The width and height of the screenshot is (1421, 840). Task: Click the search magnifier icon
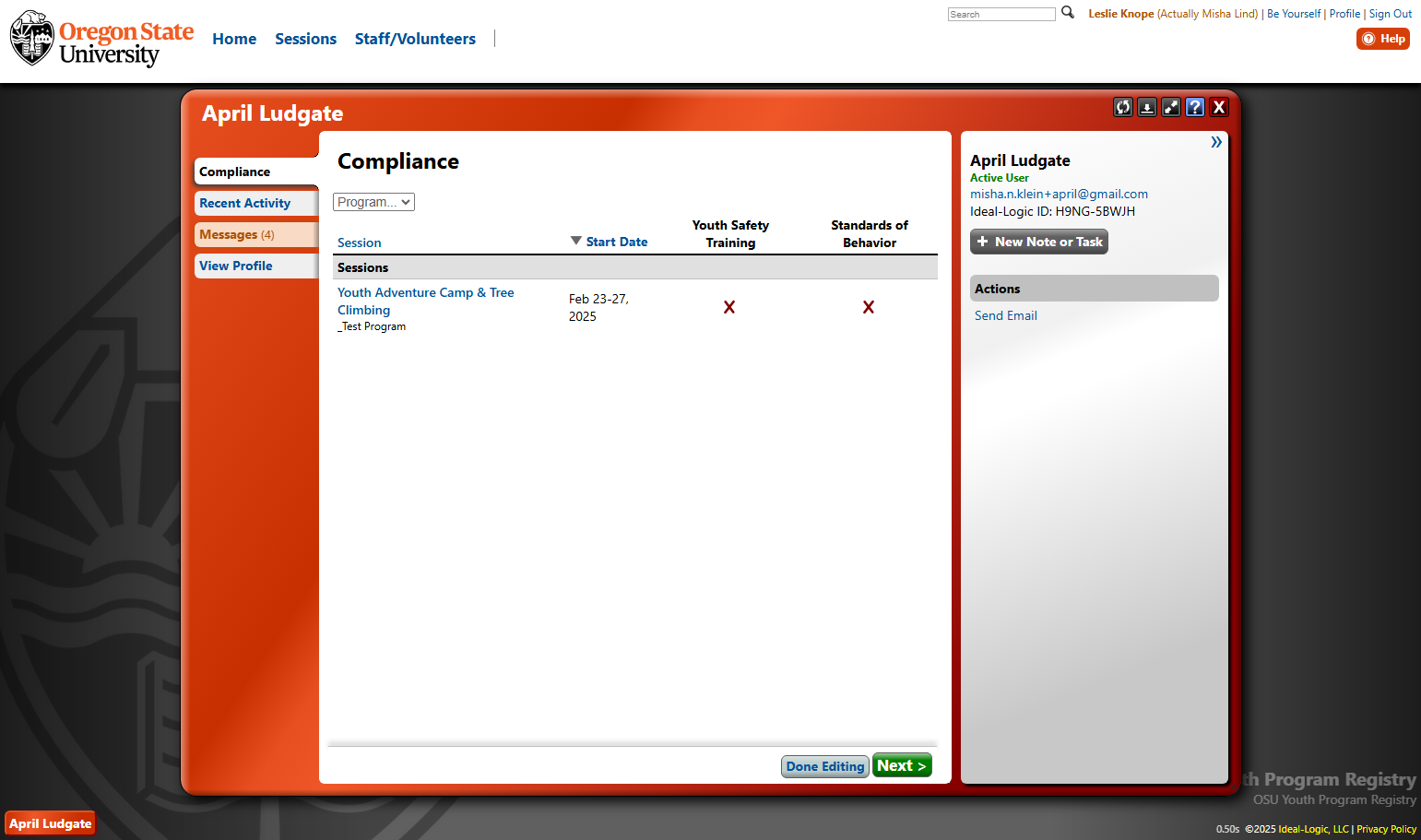pos(1068,13)
